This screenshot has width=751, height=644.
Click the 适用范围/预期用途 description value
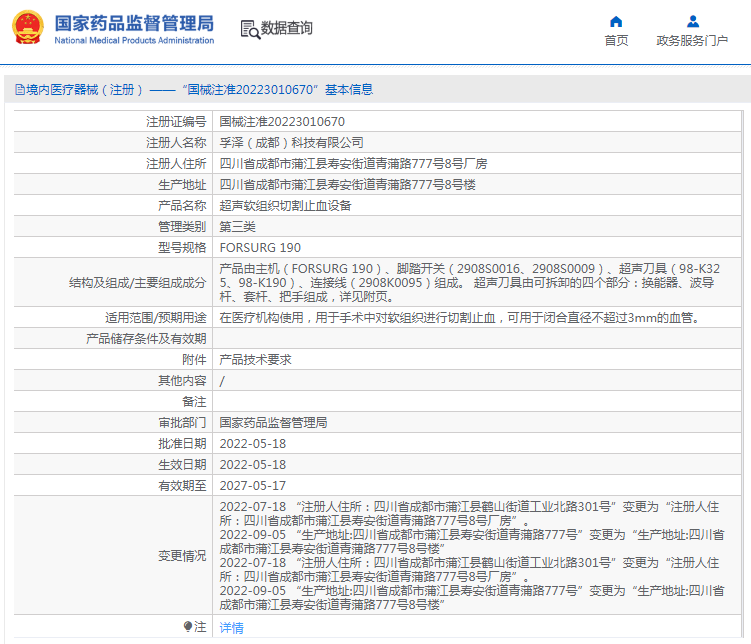tap(461, 318)
